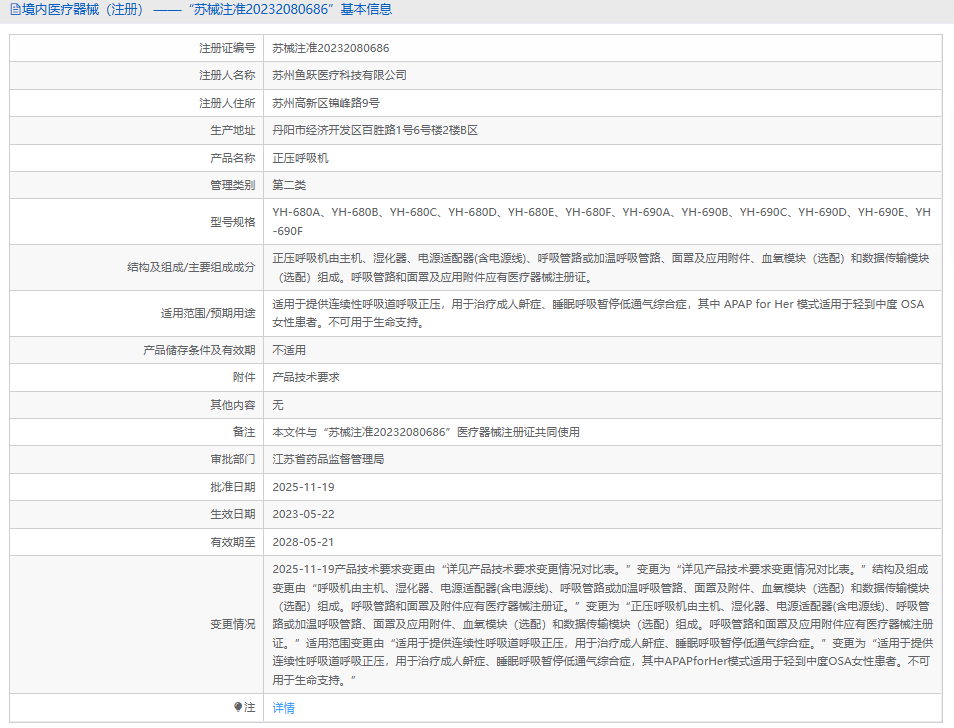Viewport: 954px width, 728px height.
Task: Click the attachment value 产品技术要求
Action: click(x=306, y=377)
